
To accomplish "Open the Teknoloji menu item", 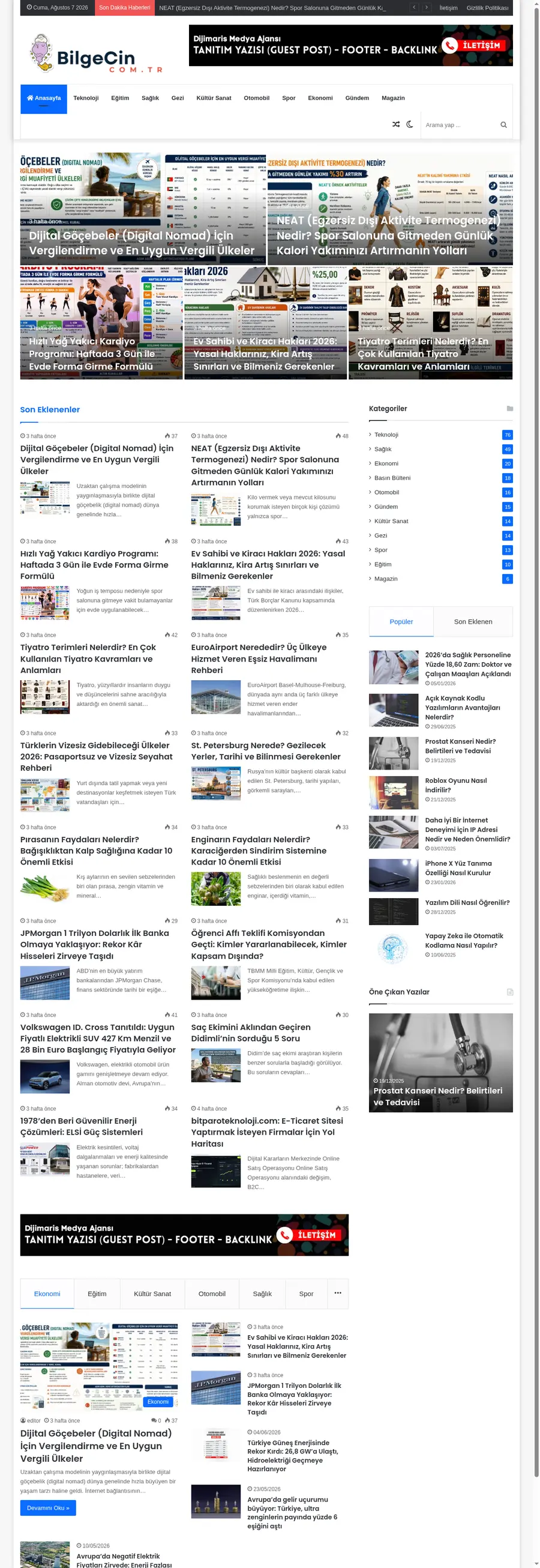I will (86, 98).
